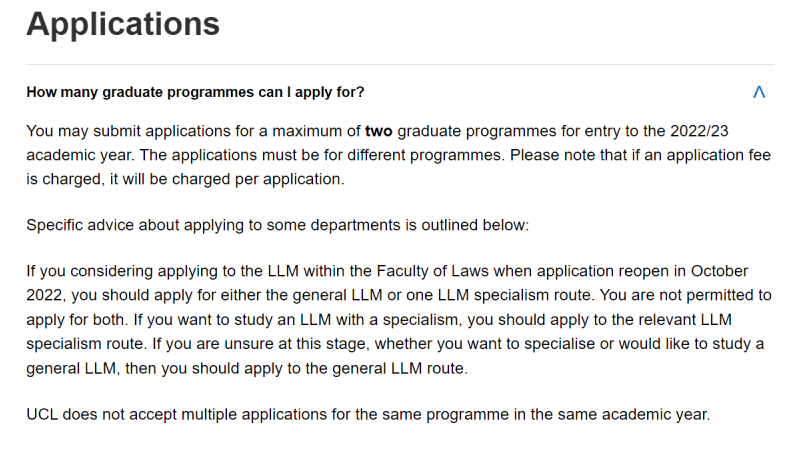The image size is (796, 456).
Task: Click the phrase "If you considering applying"
Action: tap(122, 271)
